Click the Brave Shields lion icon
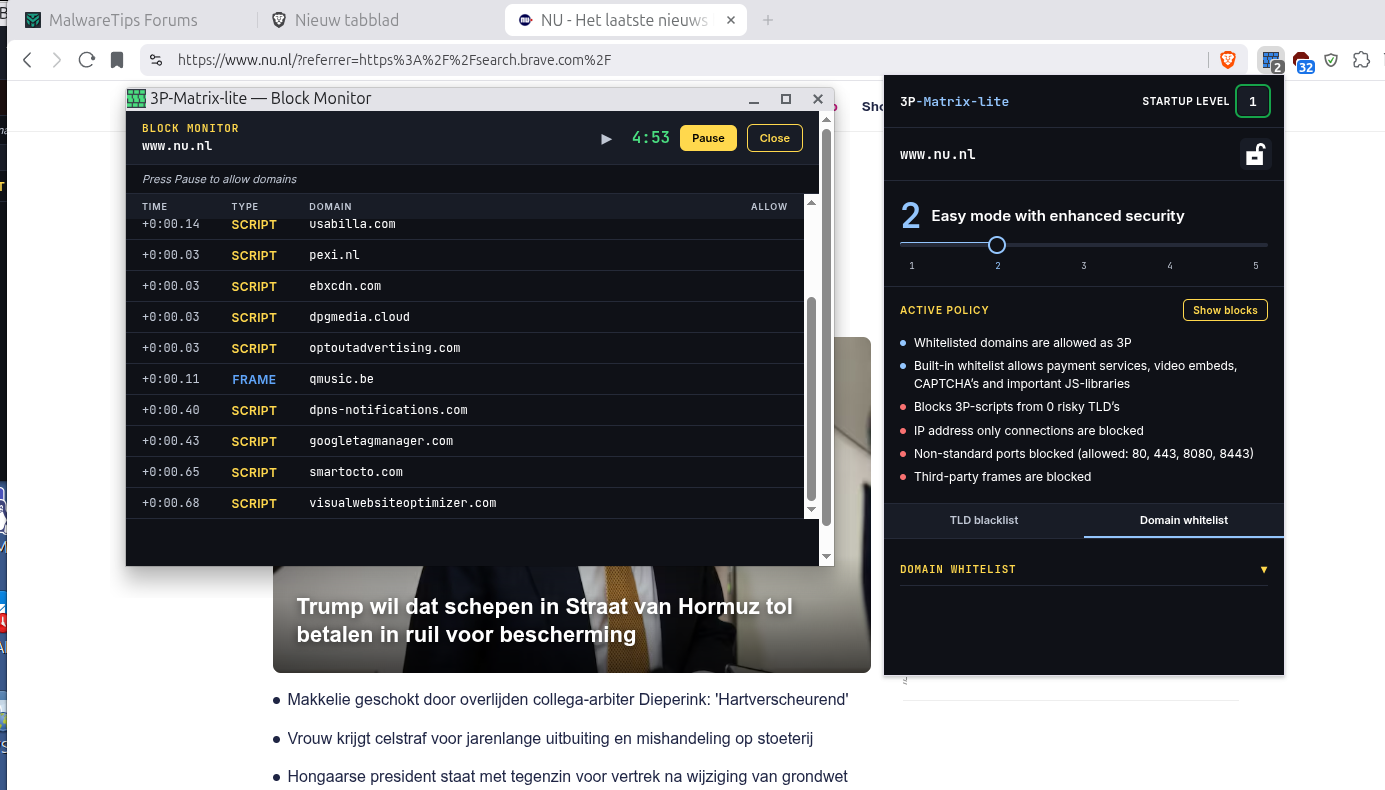Screen dimensions: 1385x790 pos(1227,60)
